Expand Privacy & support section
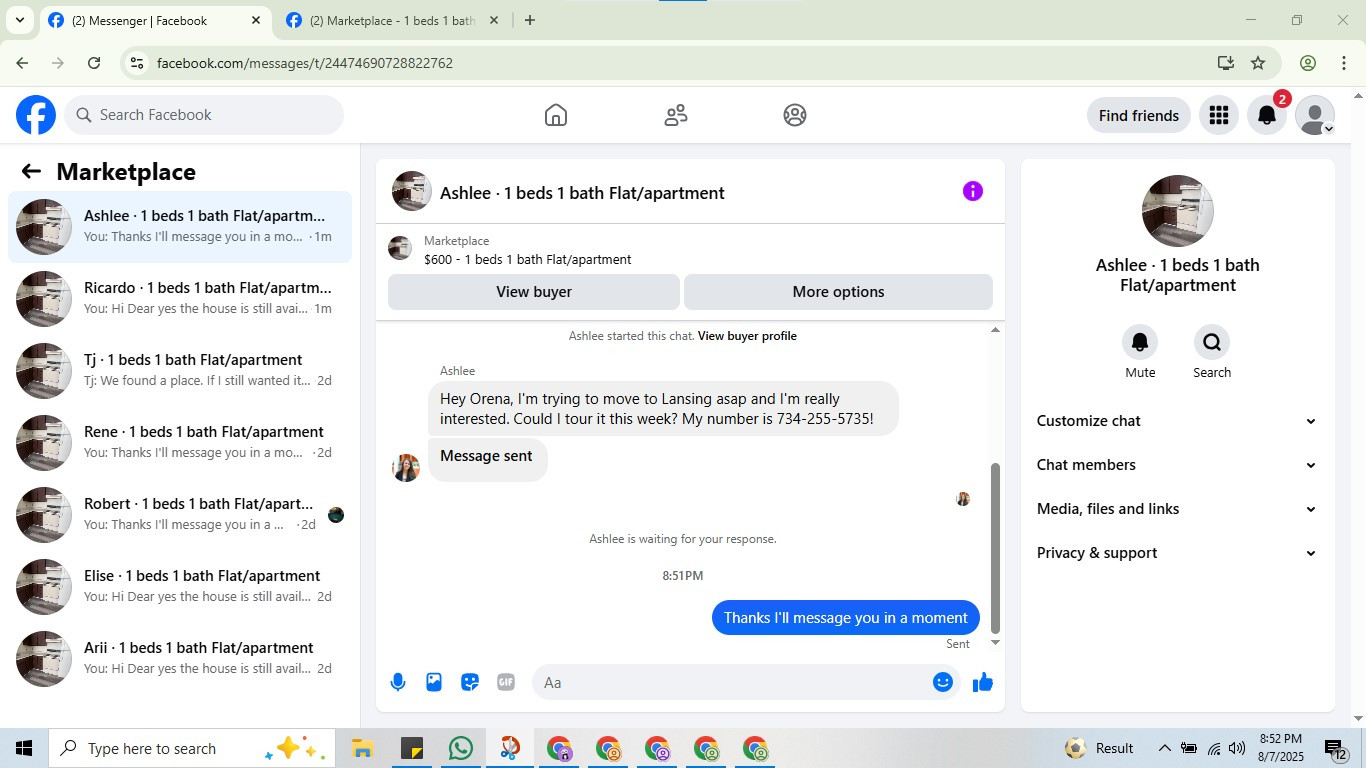1366x768 pixels. coord(1177,553)
